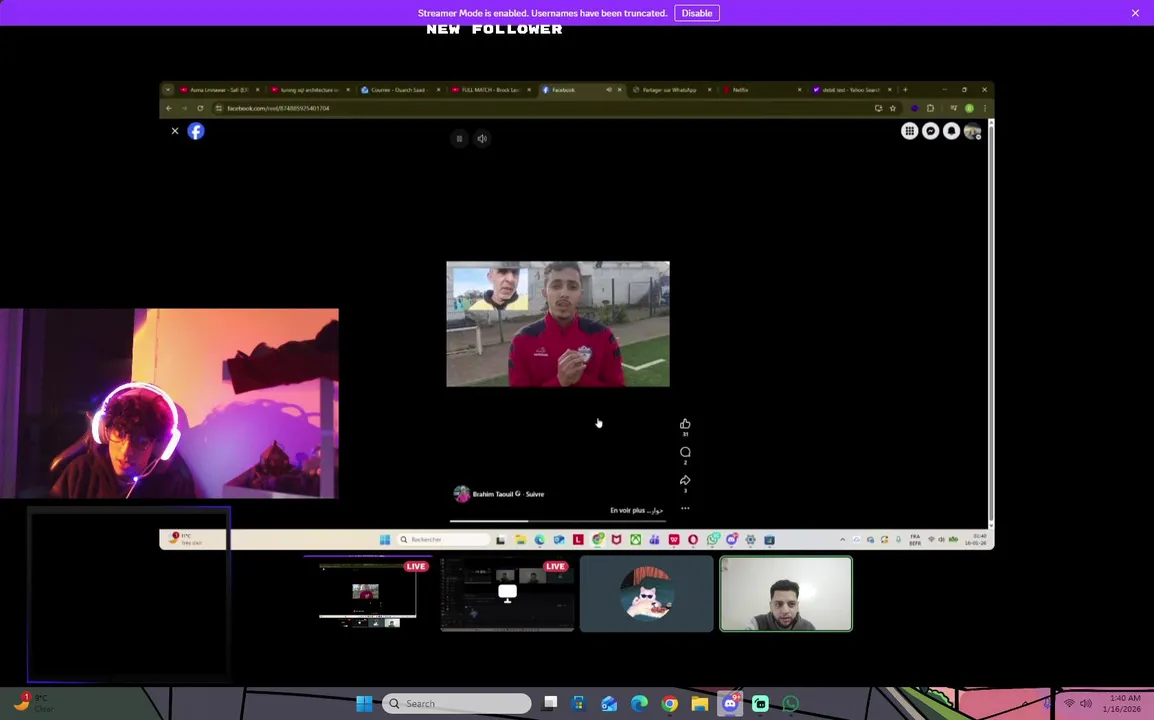Mute the Facebook tab via its speaker icon
The image size is (1154, 720).
[x=609, y=90]
